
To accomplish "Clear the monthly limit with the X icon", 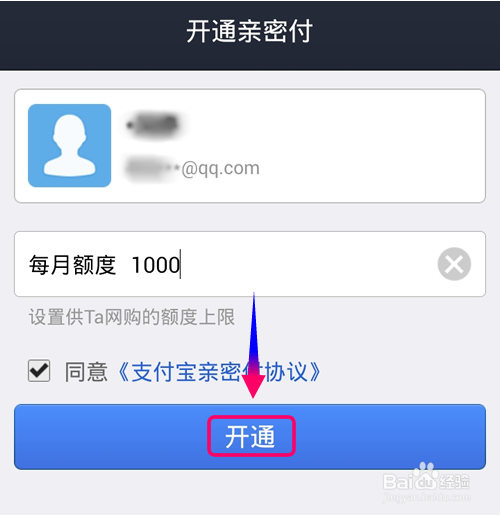I will (454, 264).
